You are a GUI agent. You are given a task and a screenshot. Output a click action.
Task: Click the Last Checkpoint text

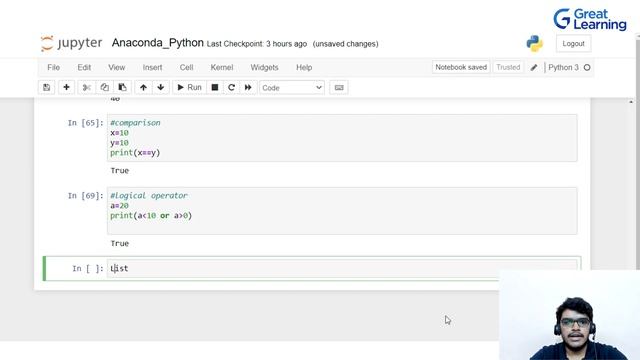pyautogui.click(x=257, y=44)
